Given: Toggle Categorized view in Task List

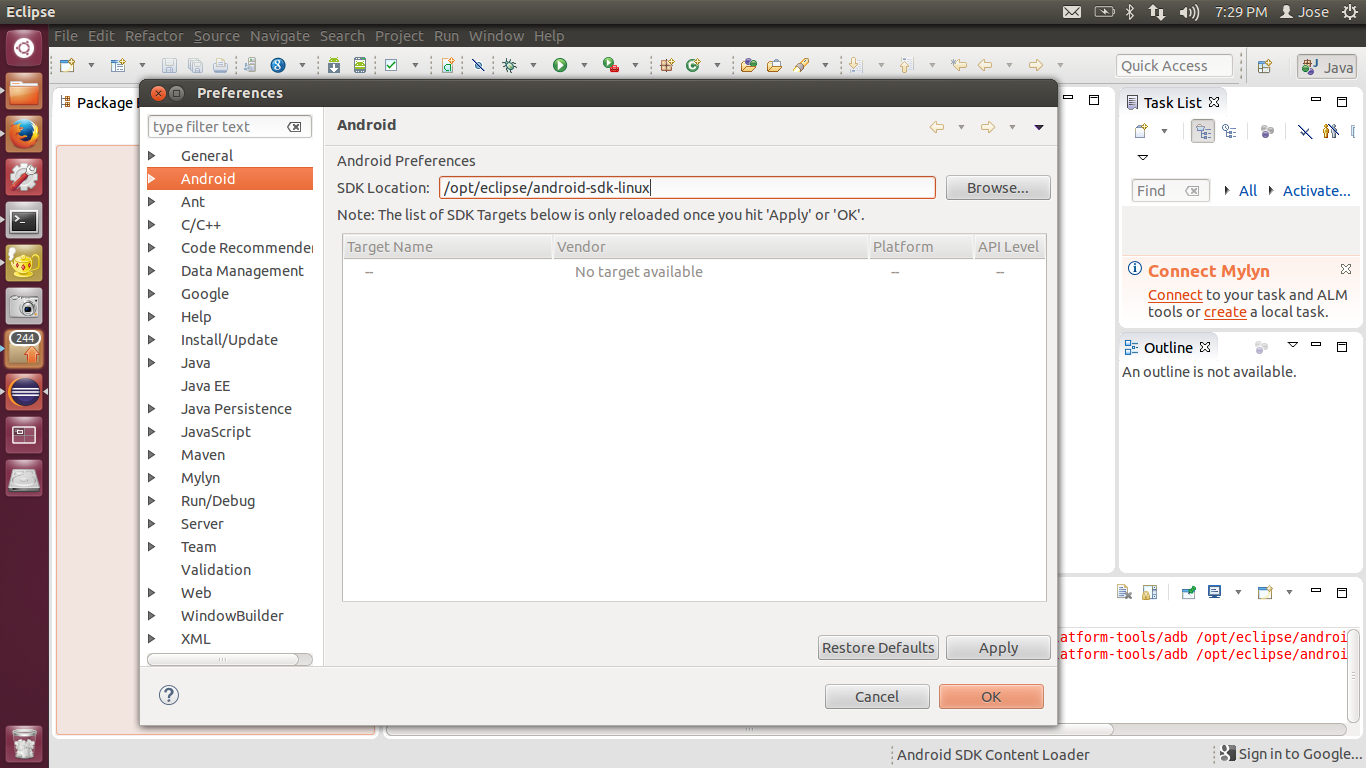Looking at the screenshot, I should pyautogui.click(x=1203, y=131).
